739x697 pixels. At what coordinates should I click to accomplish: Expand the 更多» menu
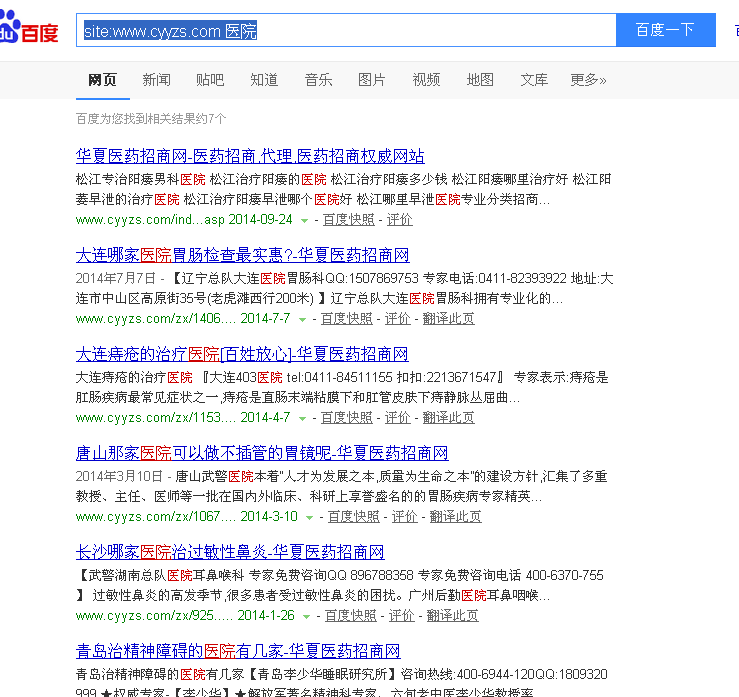[588, 80]
